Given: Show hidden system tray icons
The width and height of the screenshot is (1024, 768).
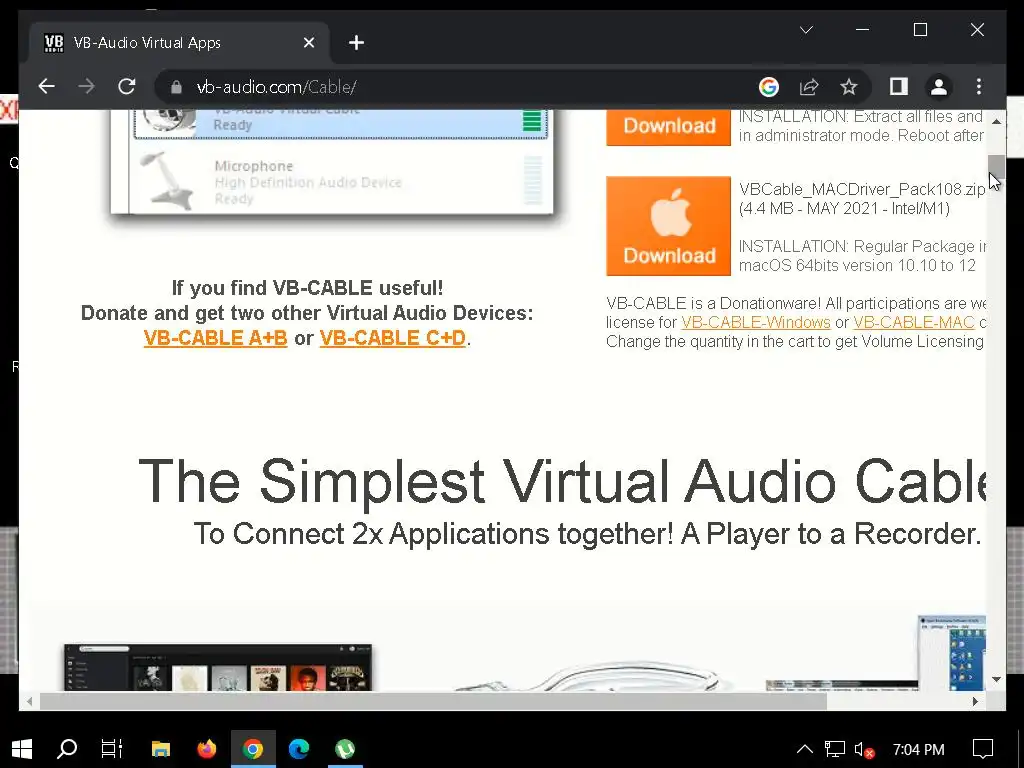Looking at the screenshot, I should coord(805,749).
